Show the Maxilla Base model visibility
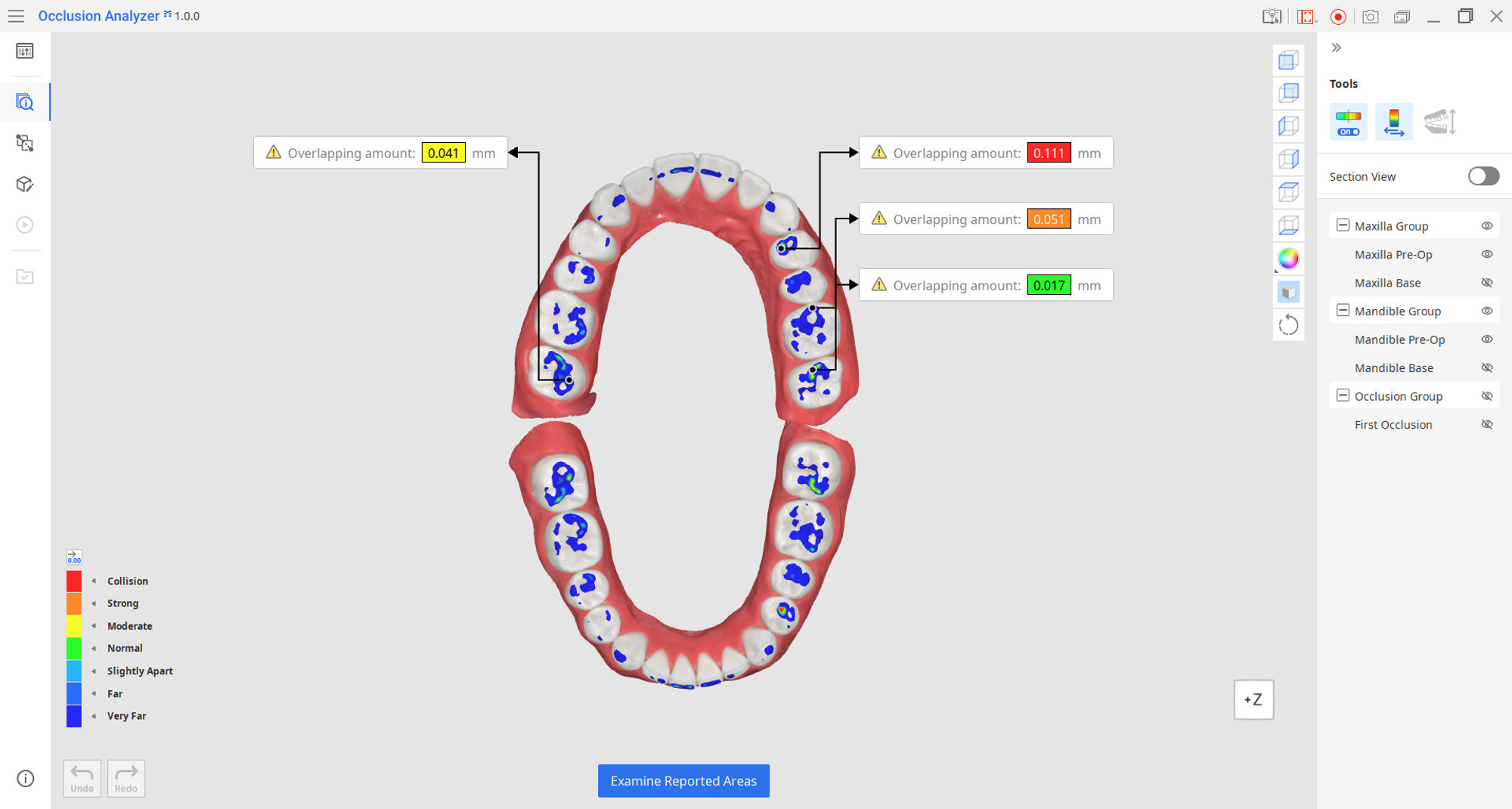1512x809 pixels. point(1486,282)
